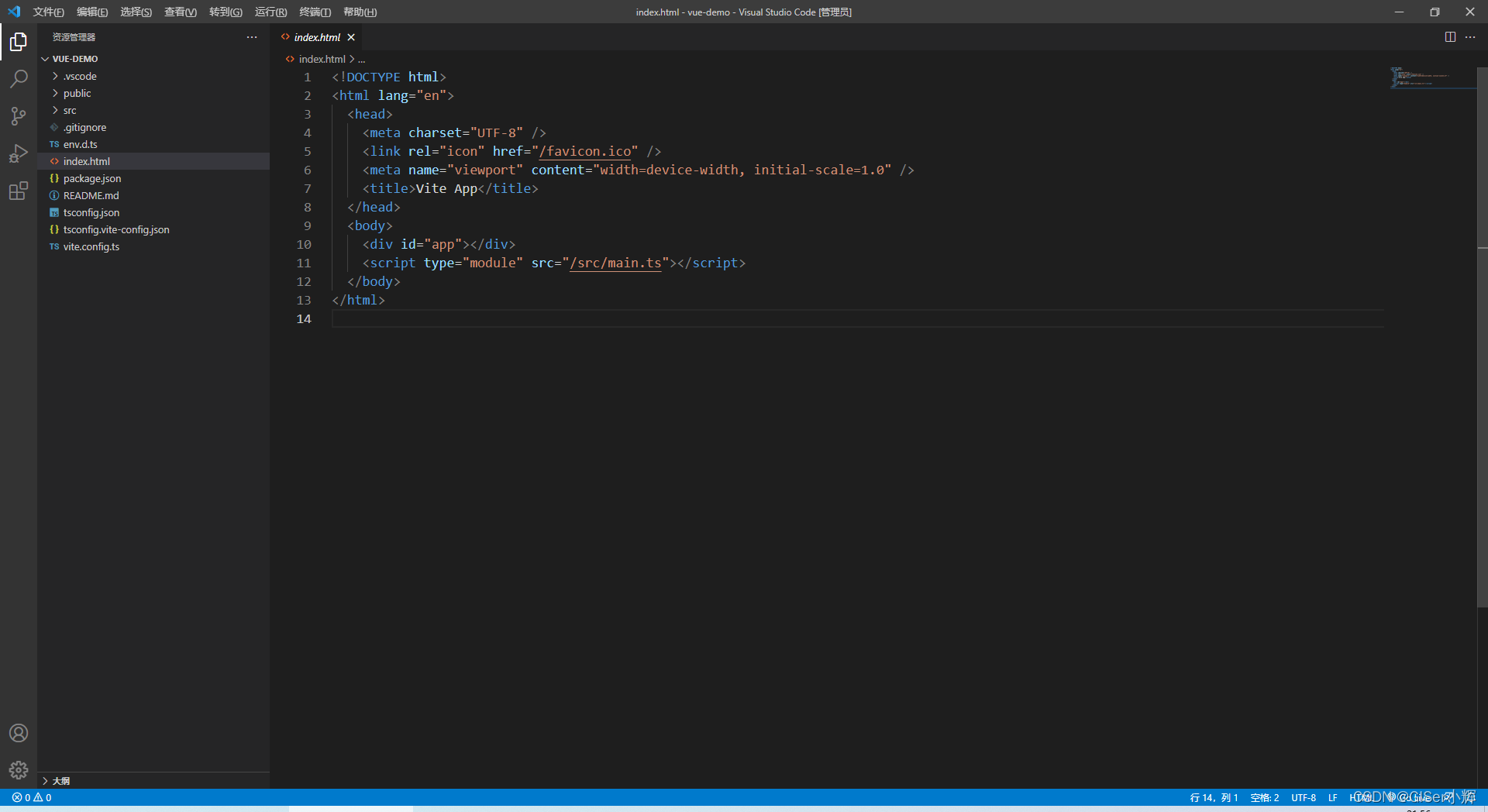Open the 运行(R) menu
1488x812 pixels.
270,12
